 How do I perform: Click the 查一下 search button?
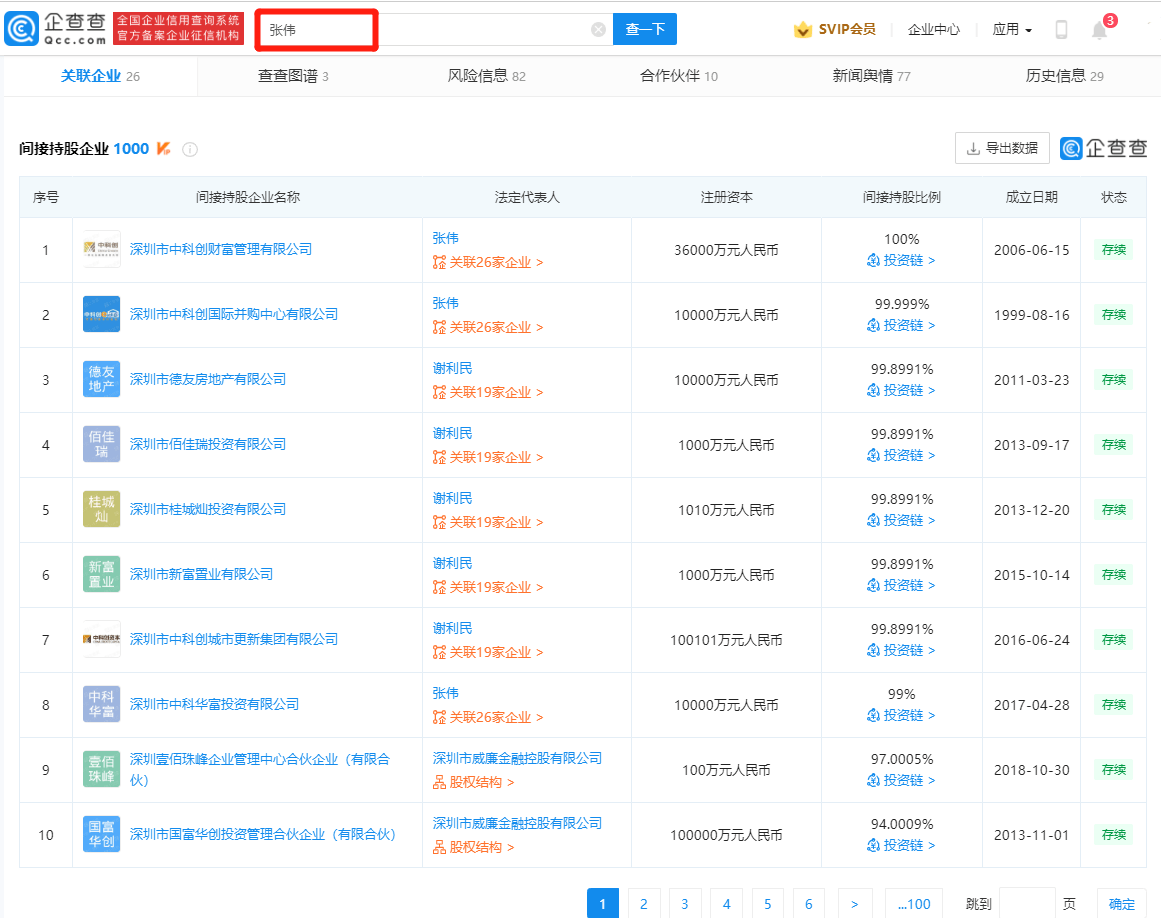[x=645, y=30]
